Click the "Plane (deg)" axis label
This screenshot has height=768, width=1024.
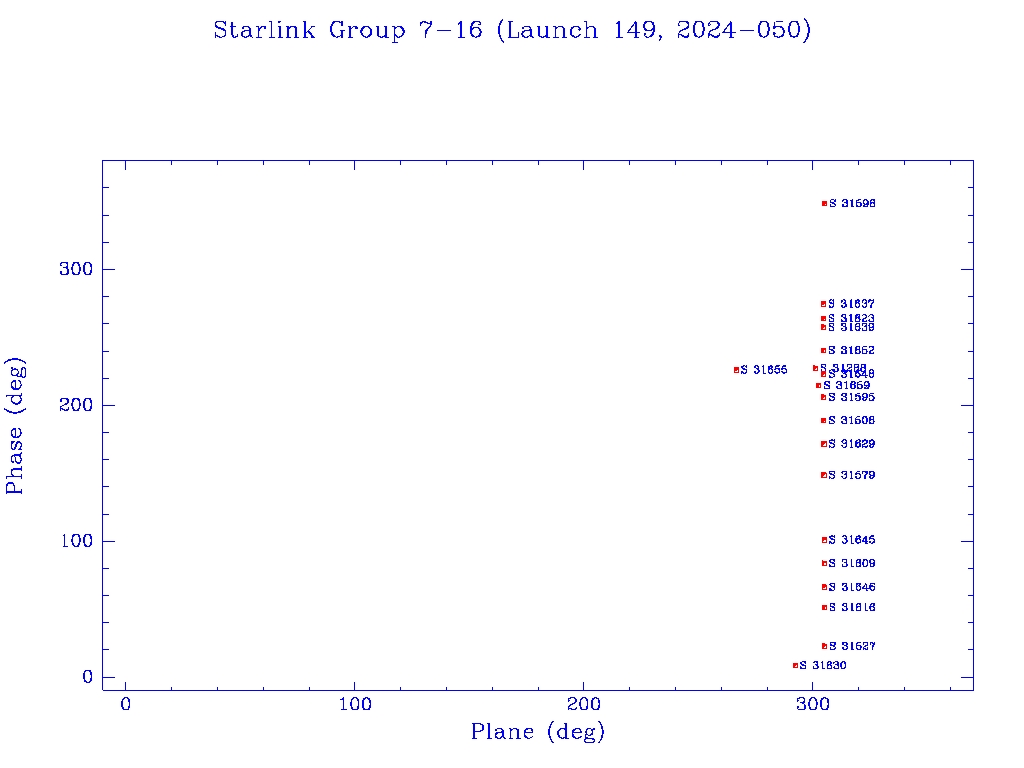point(538,731)
